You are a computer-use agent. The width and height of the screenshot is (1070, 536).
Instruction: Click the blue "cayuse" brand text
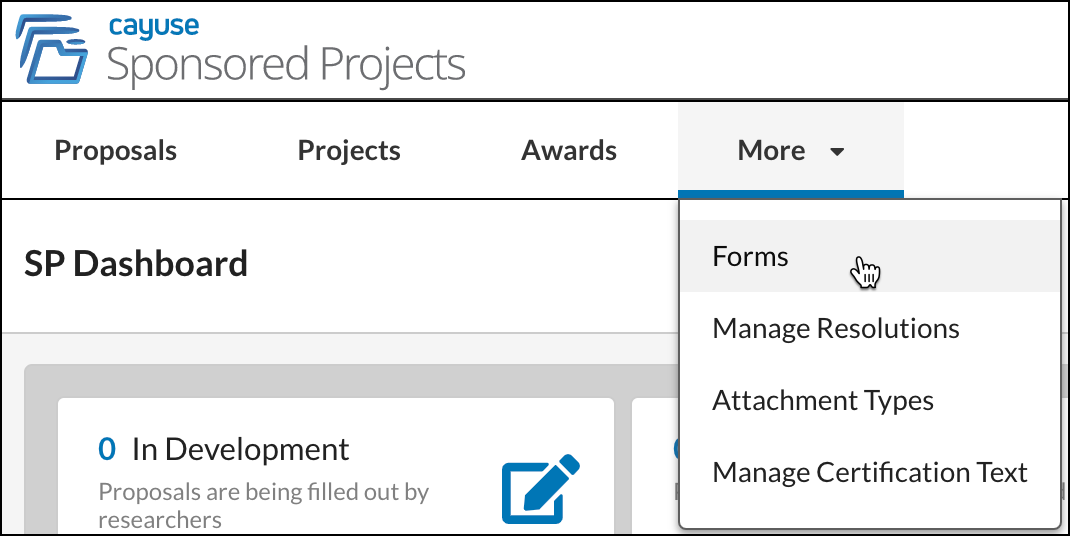(154, 27)
